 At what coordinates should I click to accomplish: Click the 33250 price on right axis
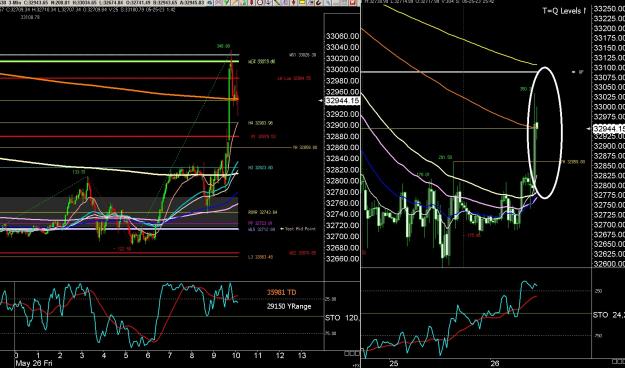pyautogui.click(x=609, y=9)
